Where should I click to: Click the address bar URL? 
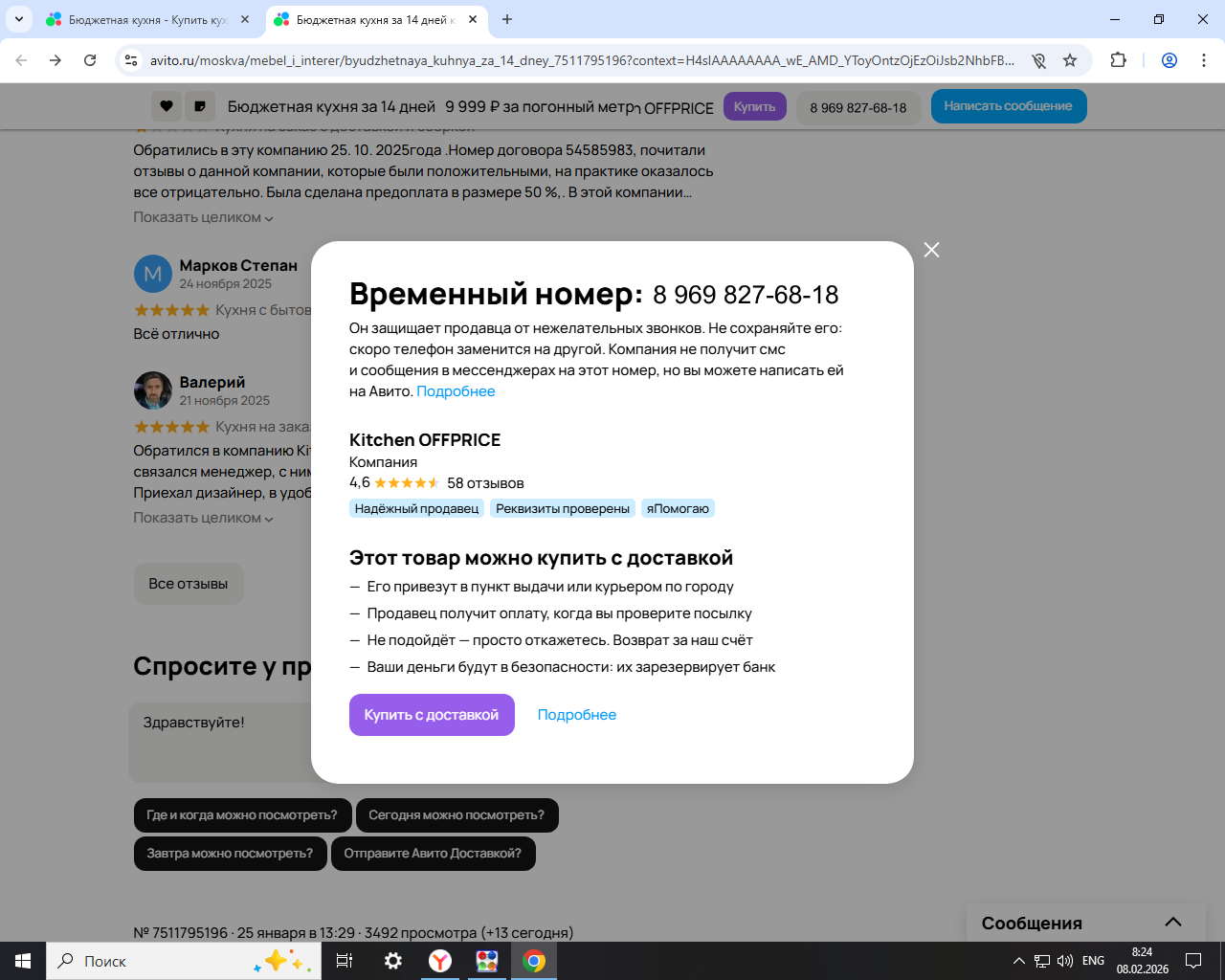(x=582, y=60)
